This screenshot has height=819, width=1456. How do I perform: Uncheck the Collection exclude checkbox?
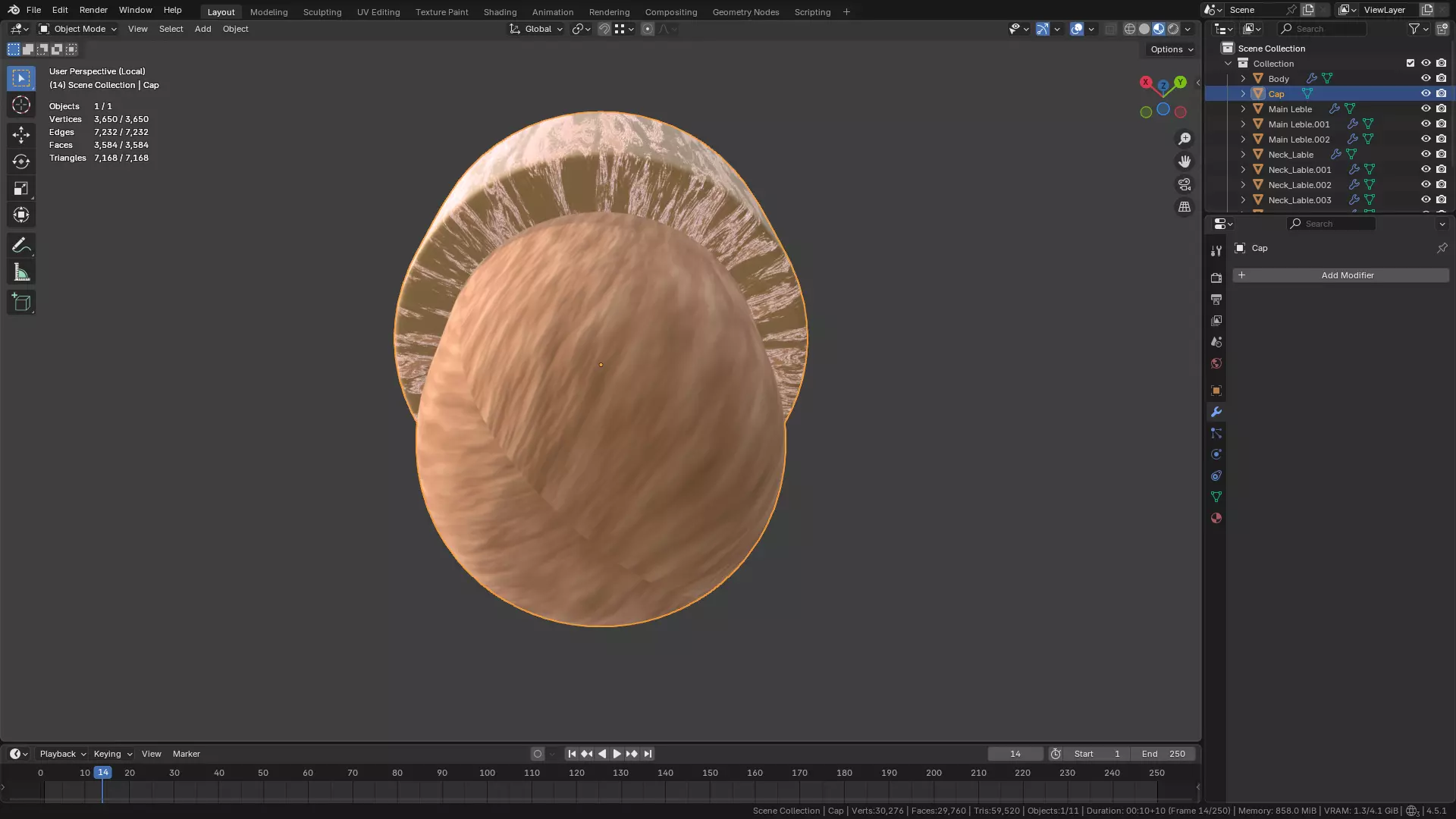coord(1410,64)
